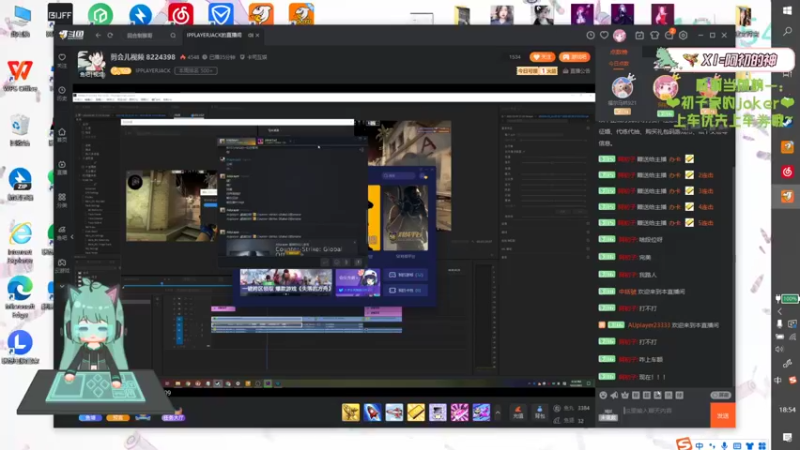Click the Windows taskbar search icon
The height and width of the screenshot is (450, 800).
[787, 32]
